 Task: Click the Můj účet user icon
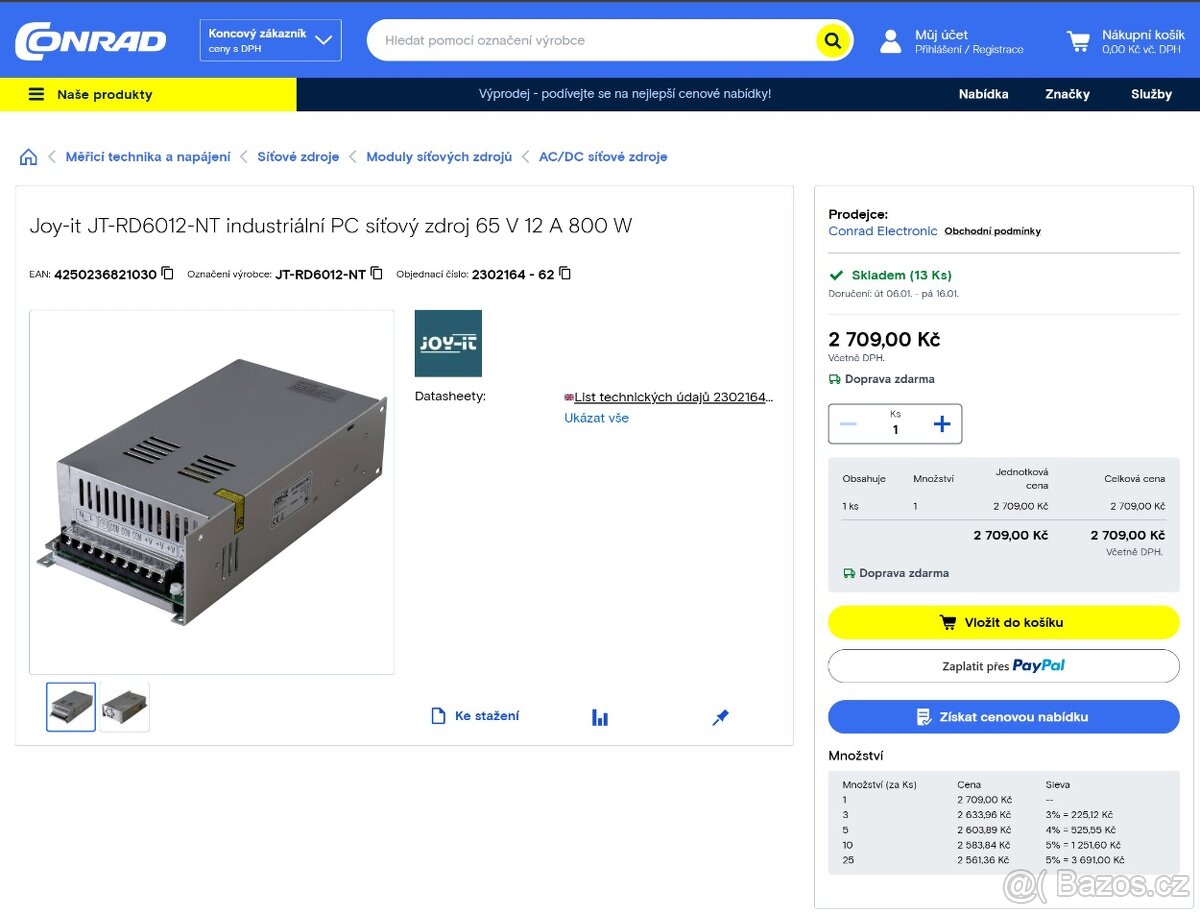point(890,40)
